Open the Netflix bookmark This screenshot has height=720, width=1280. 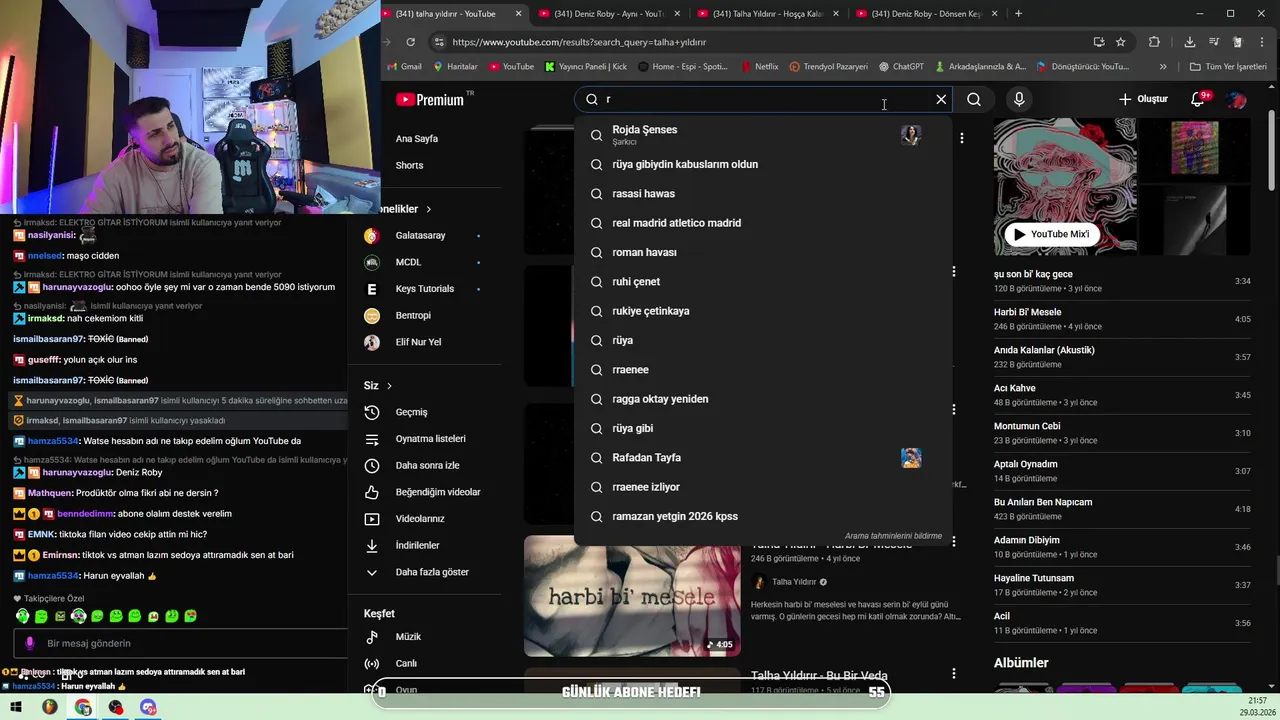(x=759, y=67)
